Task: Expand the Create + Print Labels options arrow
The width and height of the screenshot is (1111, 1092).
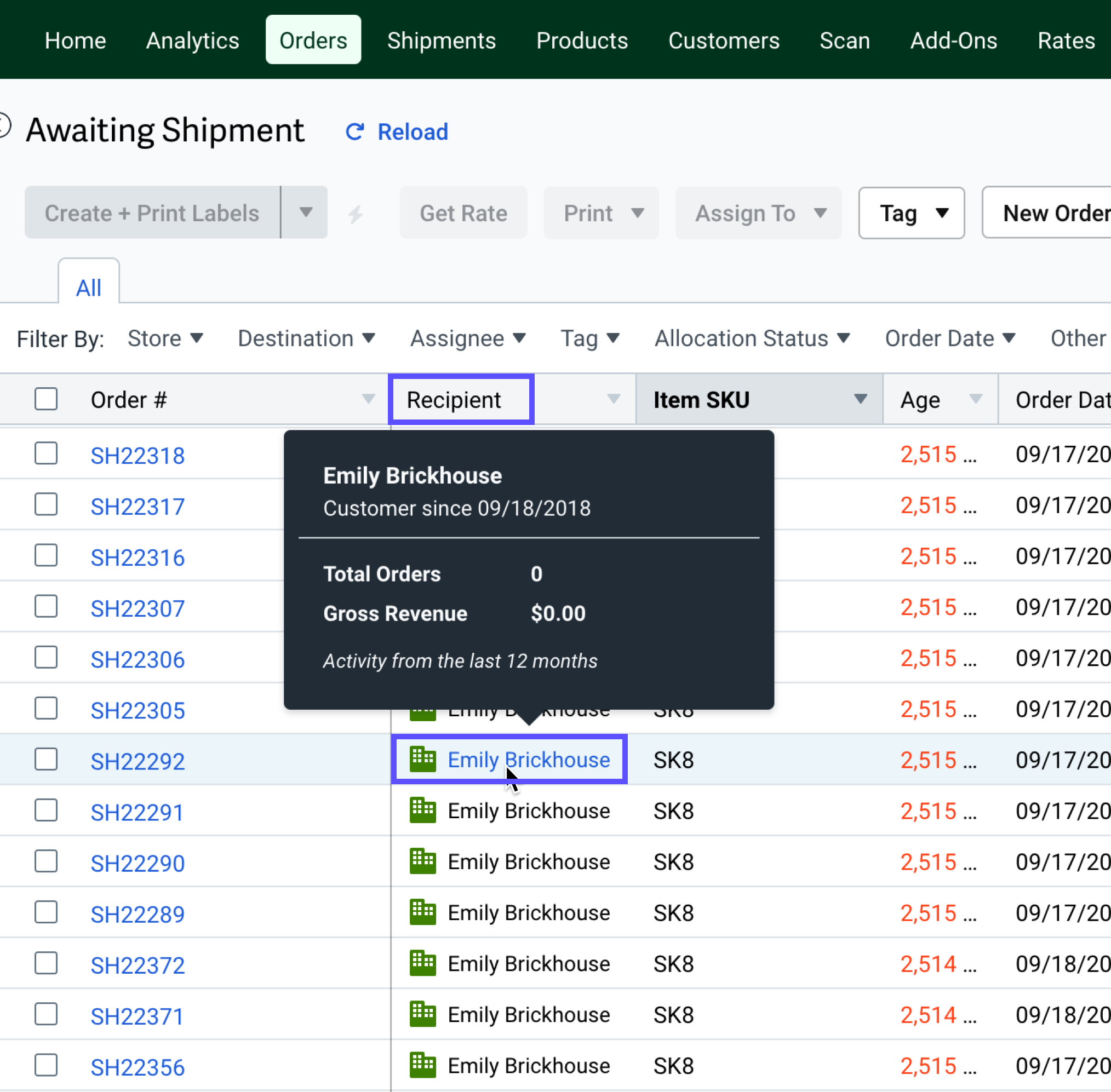Action: point(305,213)
